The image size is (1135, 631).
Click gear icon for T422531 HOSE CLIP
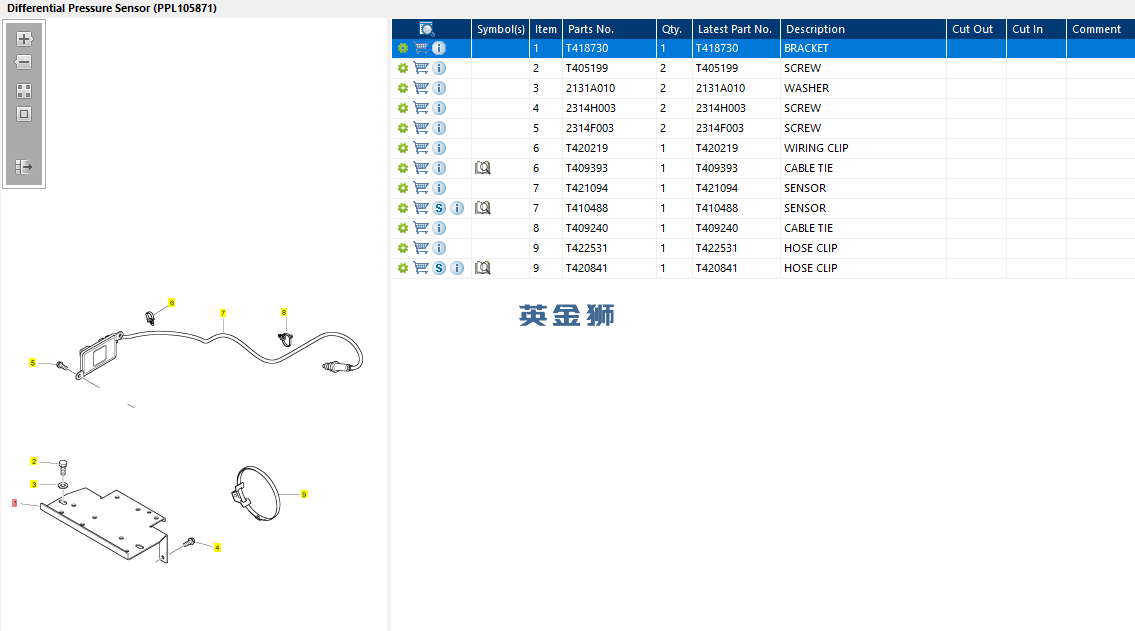coord(403,248)
